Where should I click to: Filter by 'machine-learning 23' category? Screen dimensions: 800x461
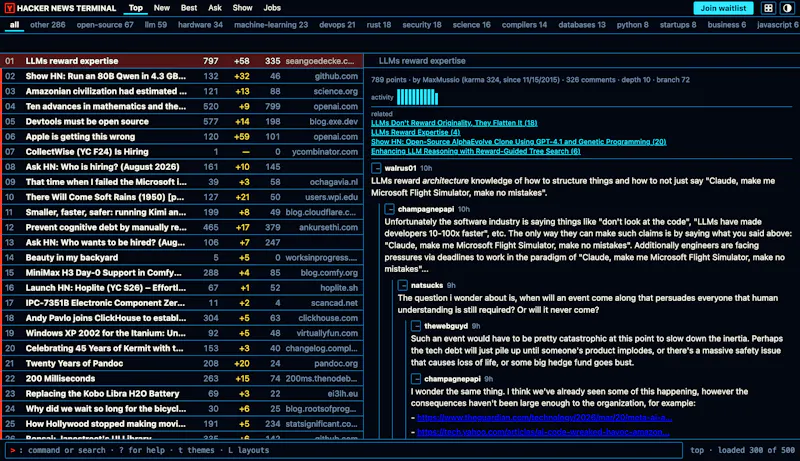click(271, 24)
